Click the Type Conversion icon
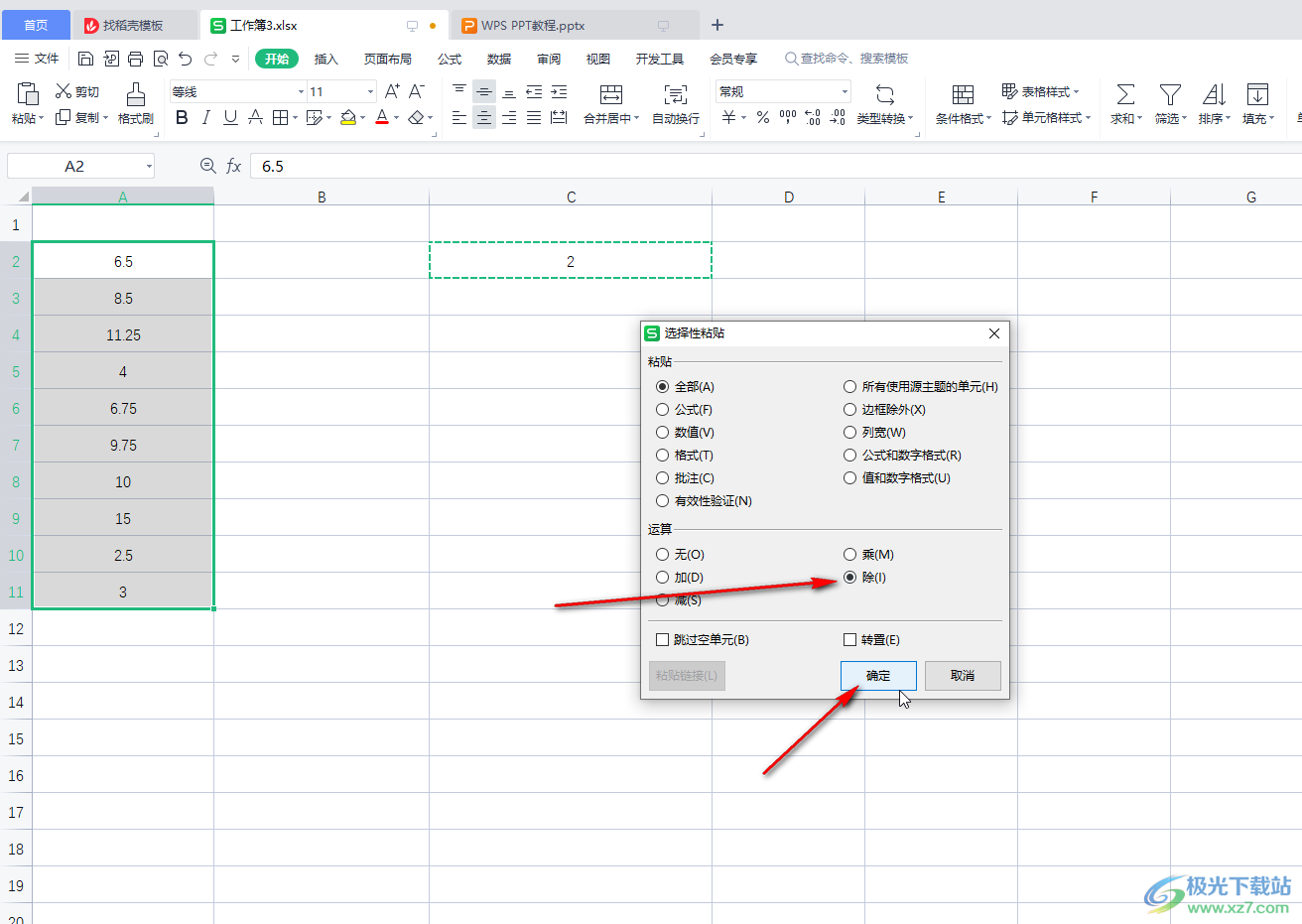The image size is (1302, 924). (885, 94)
